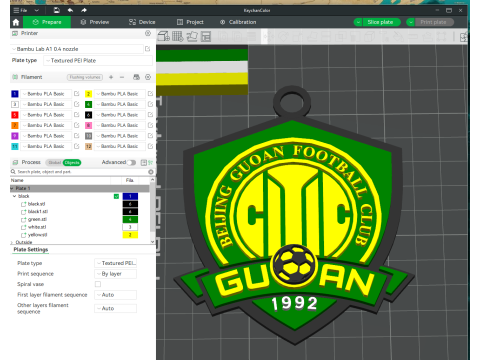Open Printer settings gear icon

click(x=148, y=33)
